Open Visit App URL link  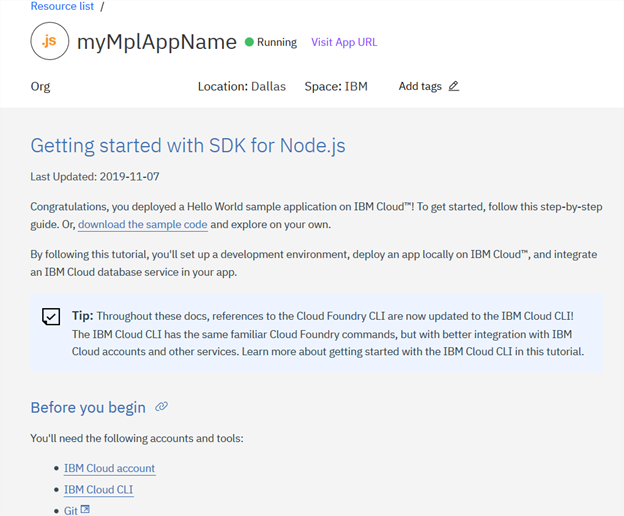click(344, 42)
